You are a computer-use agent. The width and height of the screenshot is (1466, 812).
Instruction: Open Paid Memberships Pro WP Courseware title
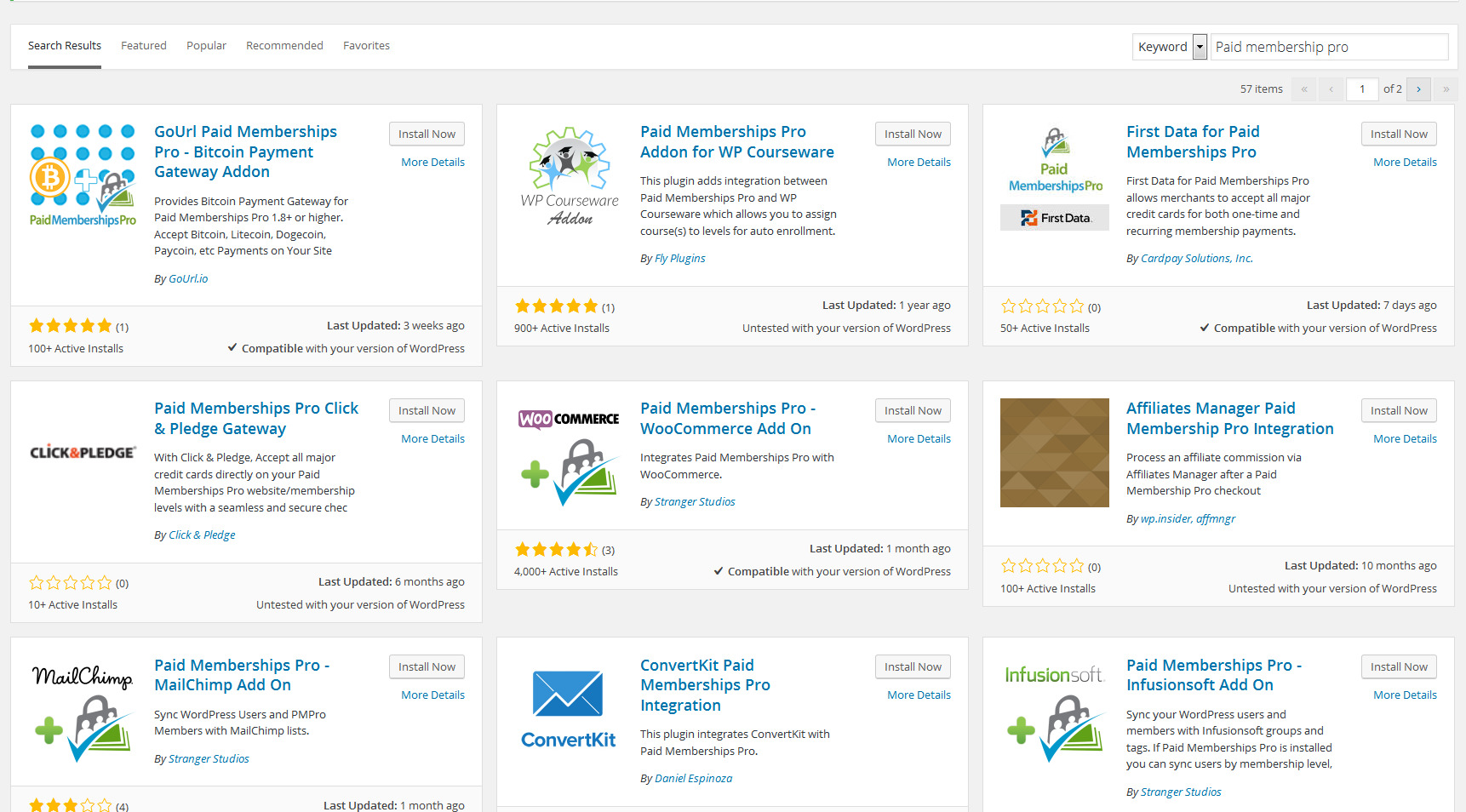737,141
